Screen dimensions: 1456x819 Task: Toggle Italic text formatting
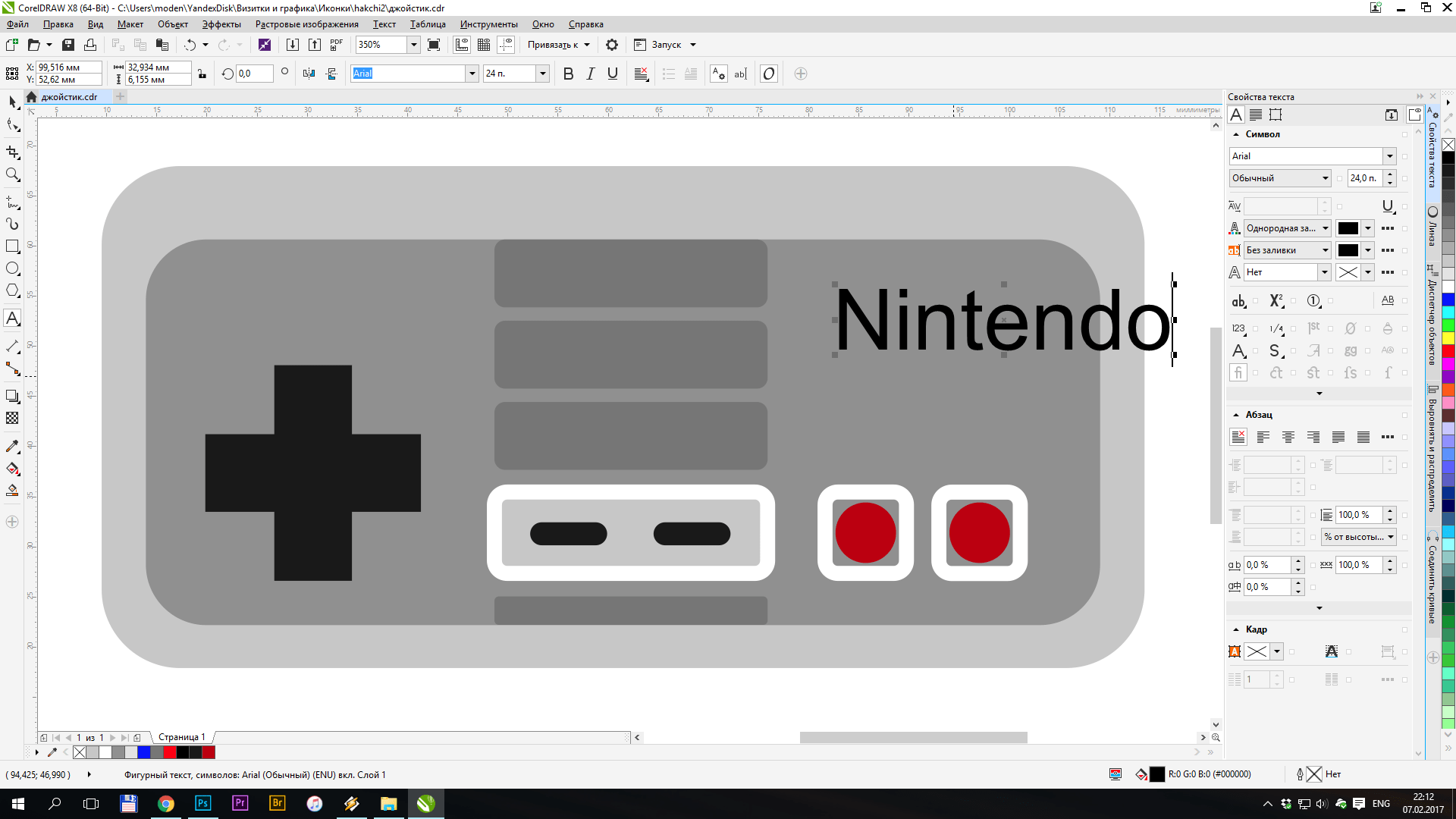(590, 74)
